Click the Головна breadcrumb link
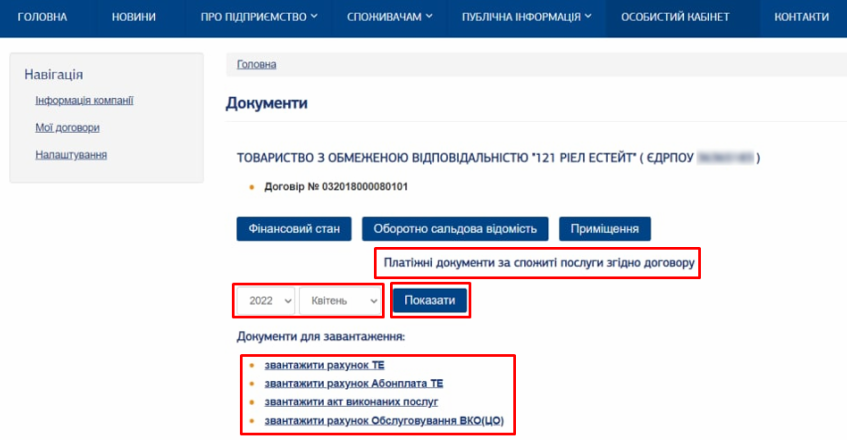 coord(256,65)
